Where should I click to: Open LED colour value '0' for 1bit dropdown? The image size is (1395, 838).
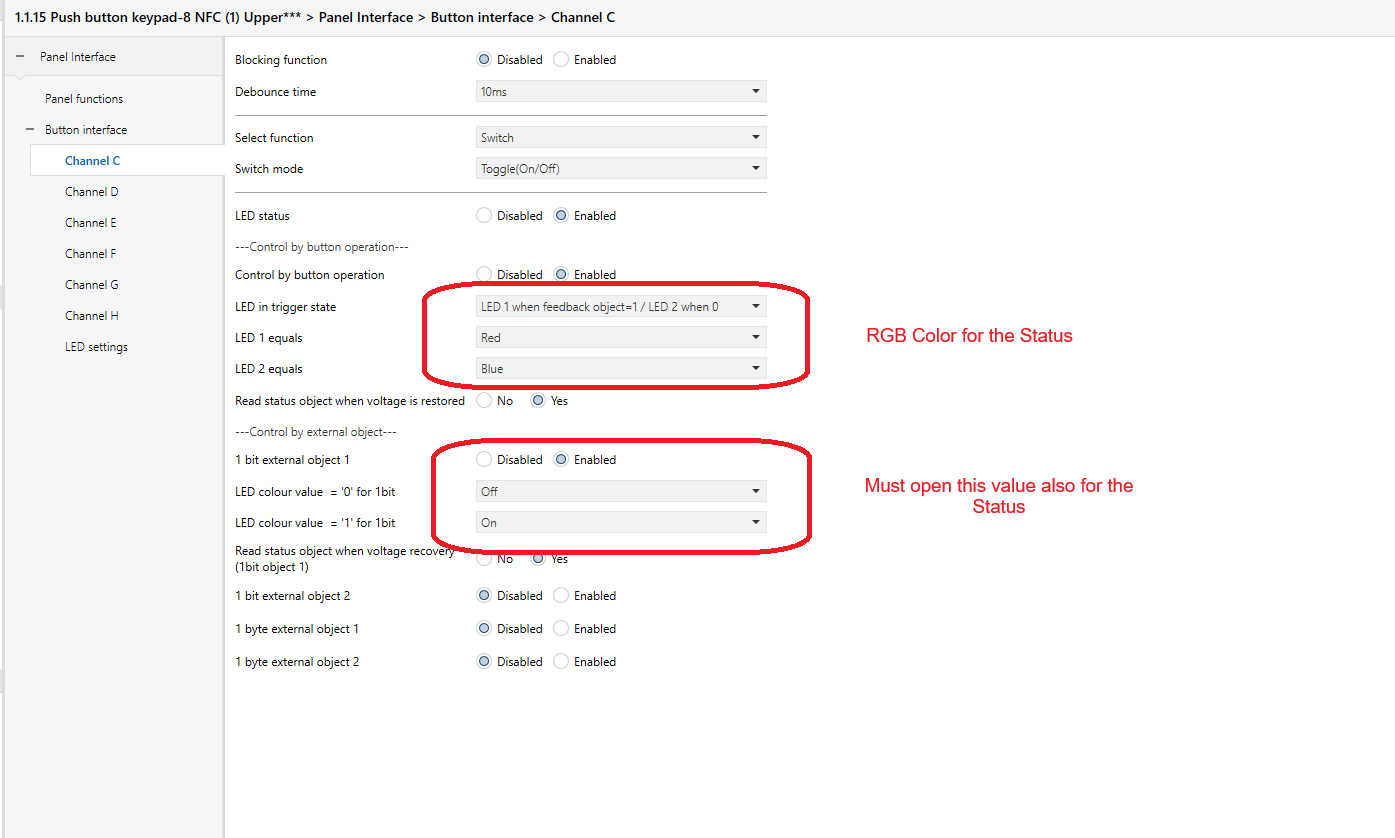[x=621, y=492]
